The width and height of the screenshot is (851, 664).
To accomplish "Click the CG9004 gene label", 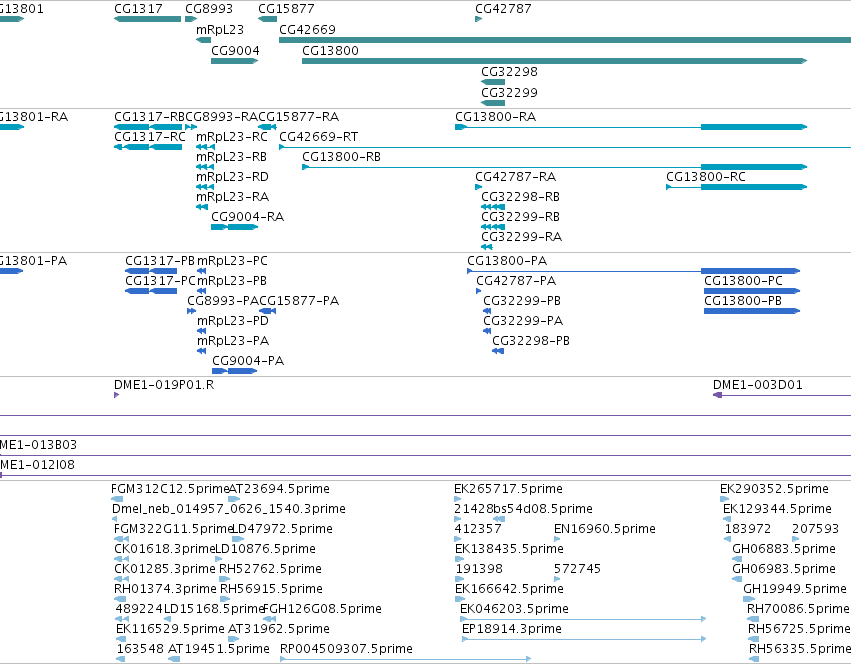I will [235, 50].
